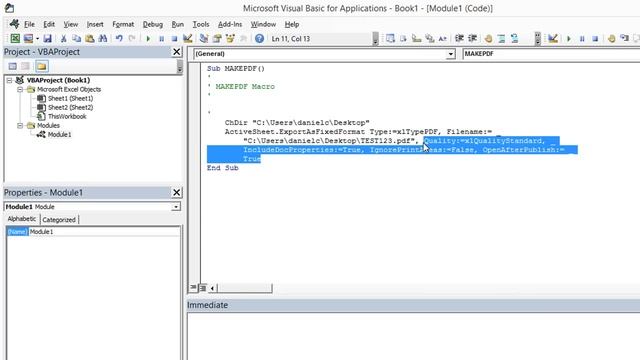Open the Tools menu
The width and height of the screenshot is (640, 360).
click(x=201, y=24)
